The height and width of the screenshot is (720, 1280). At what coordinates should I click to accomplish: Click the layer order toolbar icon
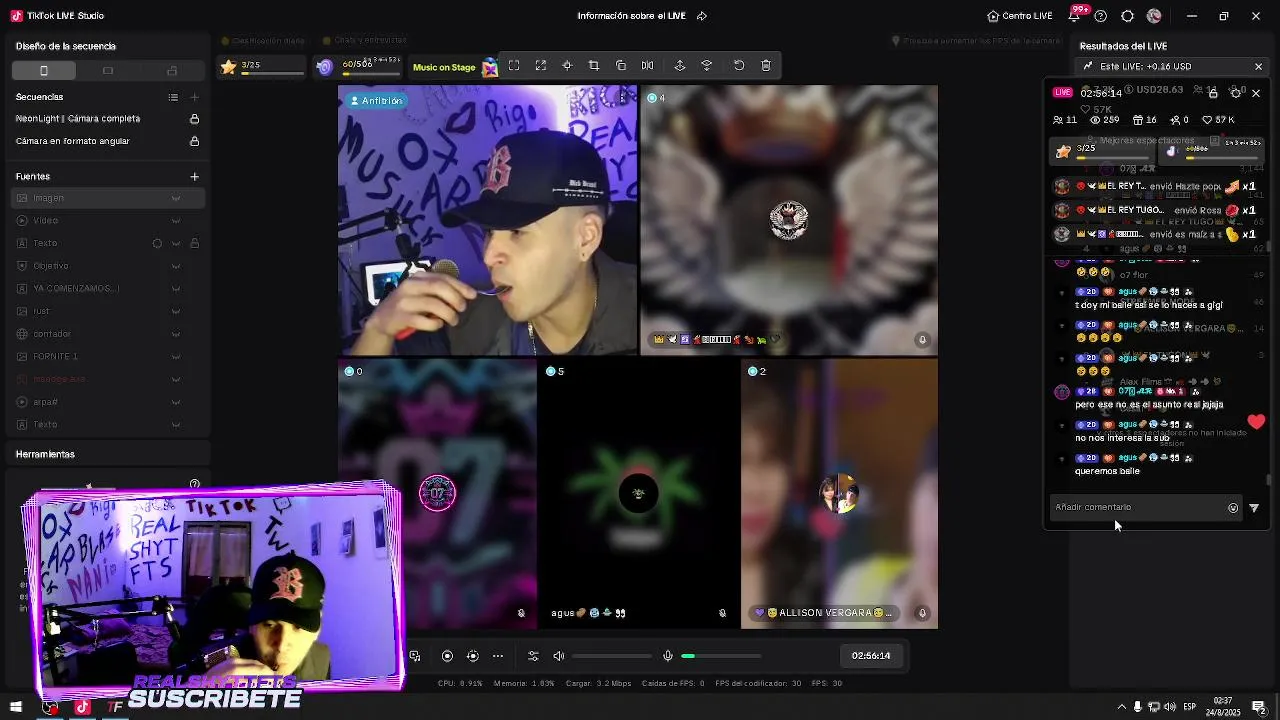(707, 66)
